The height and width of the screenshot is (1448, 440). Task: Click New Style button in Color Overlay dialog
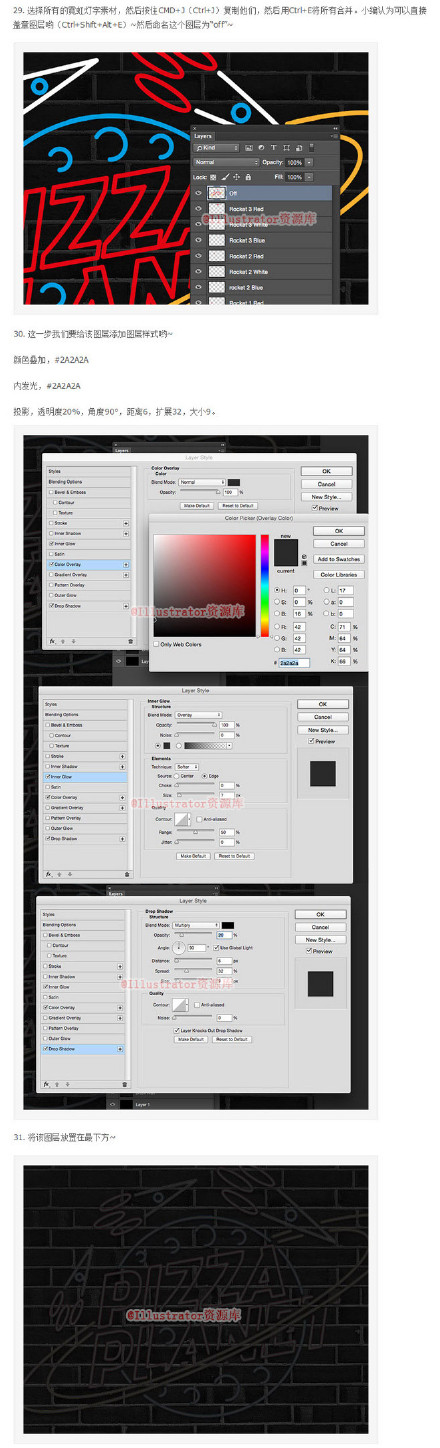click(x=326, y=496)
